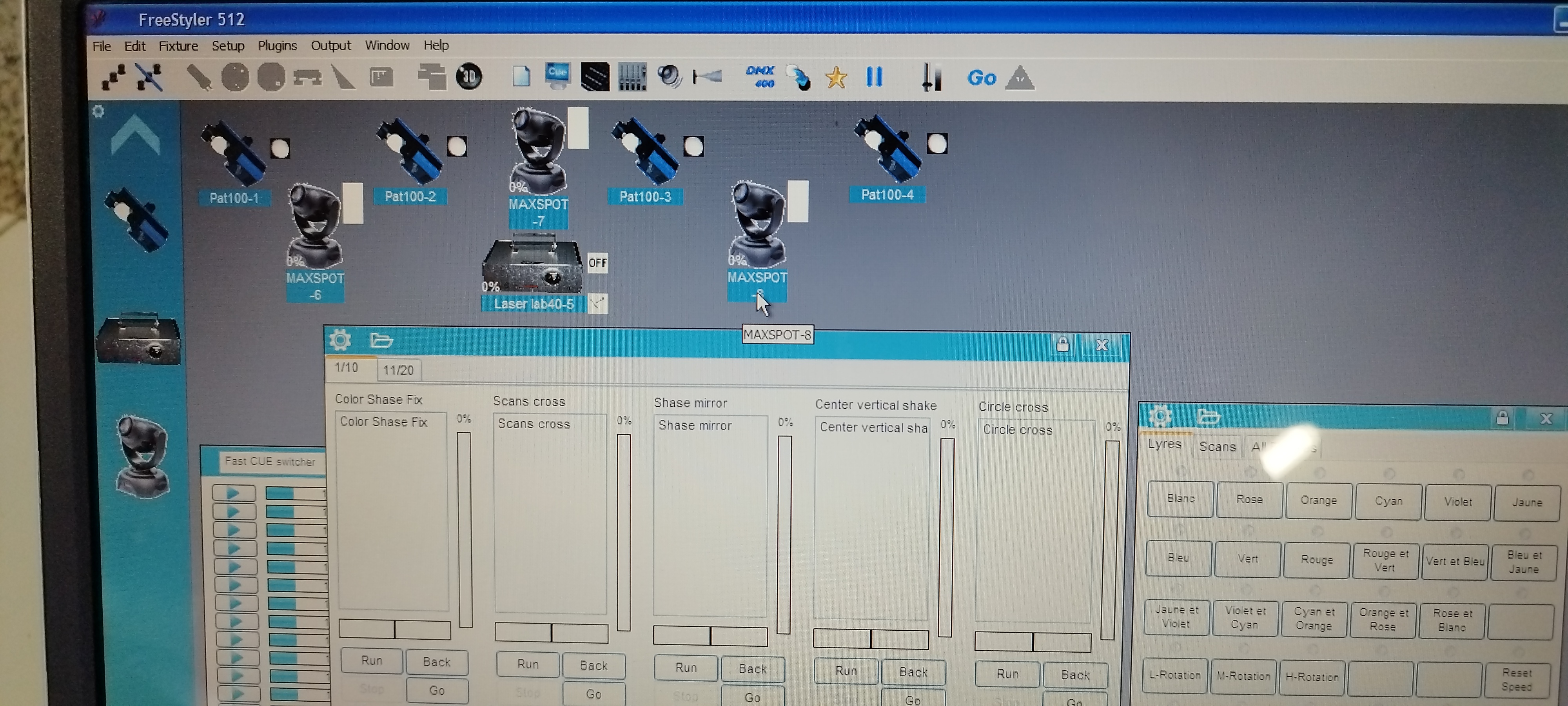
Task: Toggle the checkbox beside Laser lab40-5 label
Action: pos(597,303)
